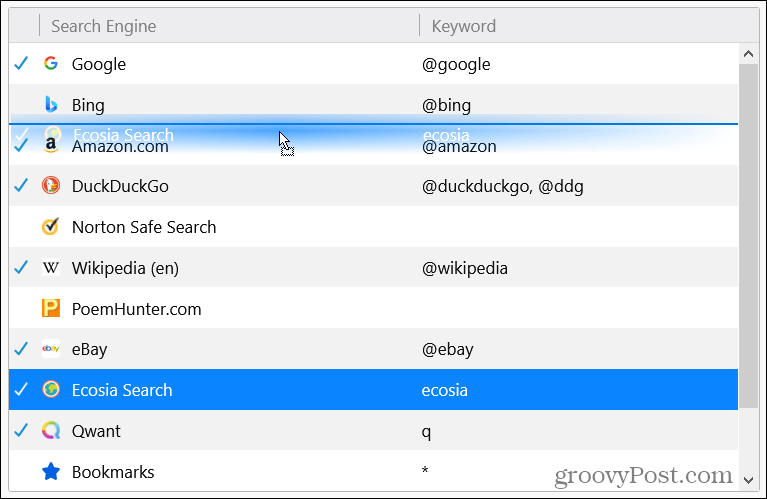Click the scrollbar down arrow
Viewport: 767px width, 499px height.
tap(748, 480)
